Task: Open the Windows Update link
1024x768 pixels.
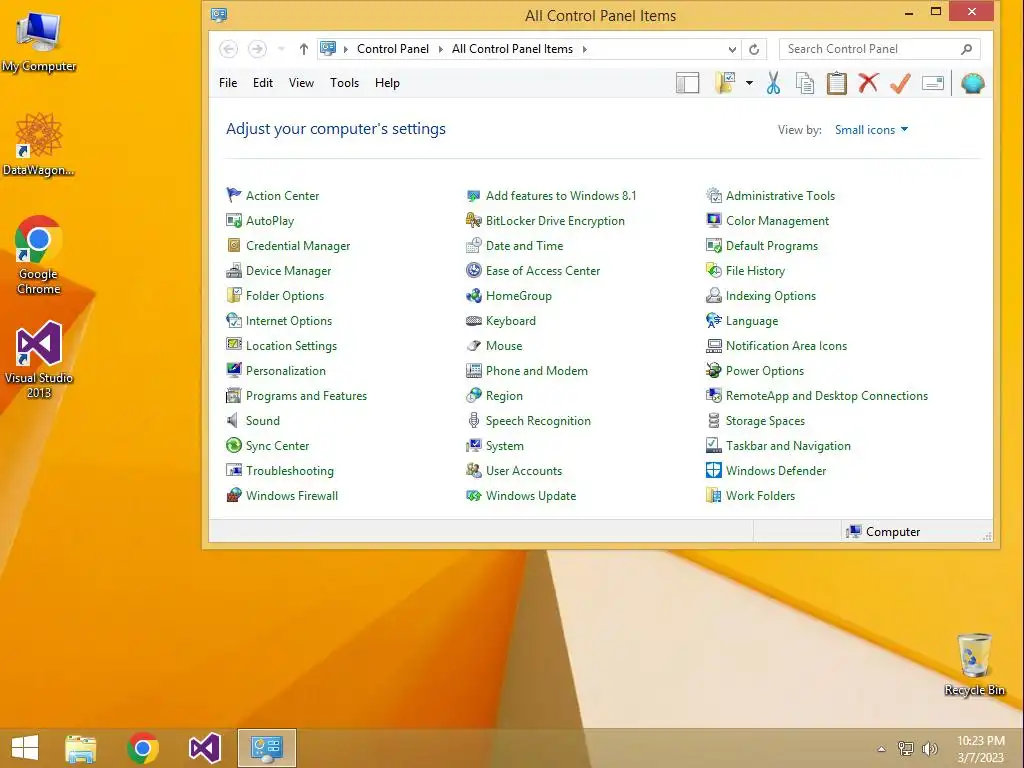Action: (x=531, y=496)
